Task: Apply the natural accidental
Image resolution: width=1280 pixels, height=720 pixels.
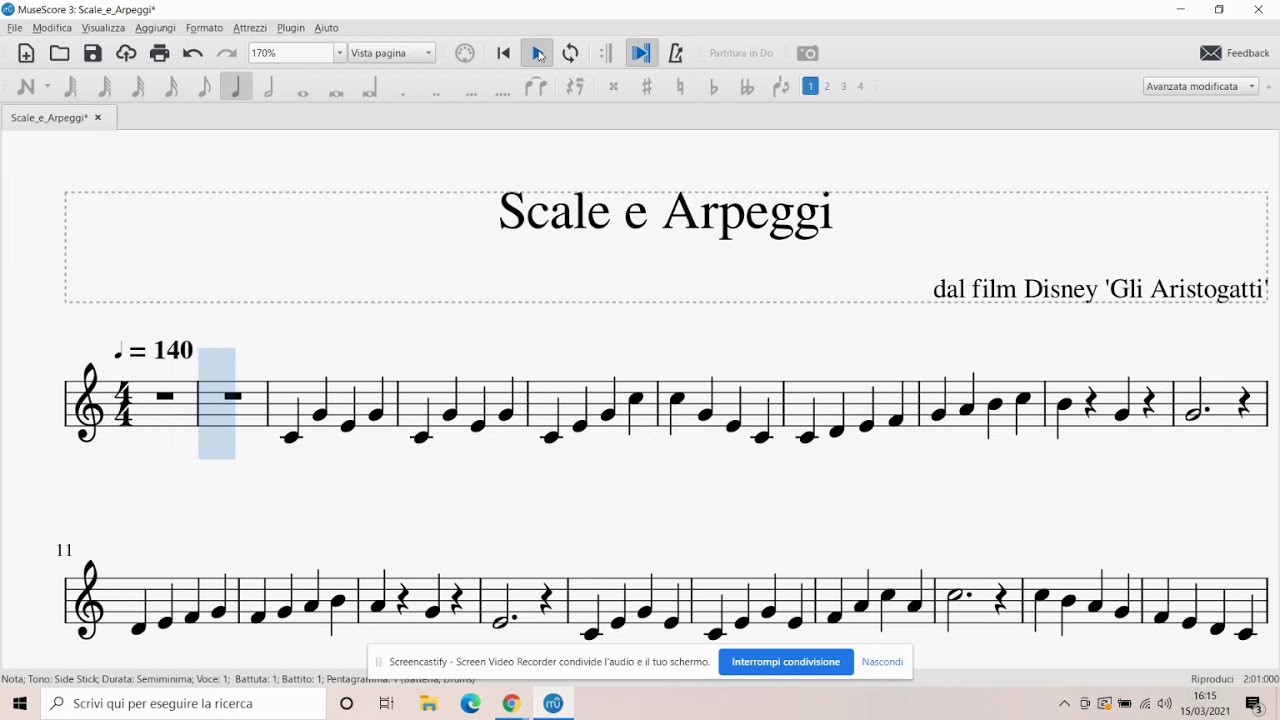Action: tap(680, 87)
